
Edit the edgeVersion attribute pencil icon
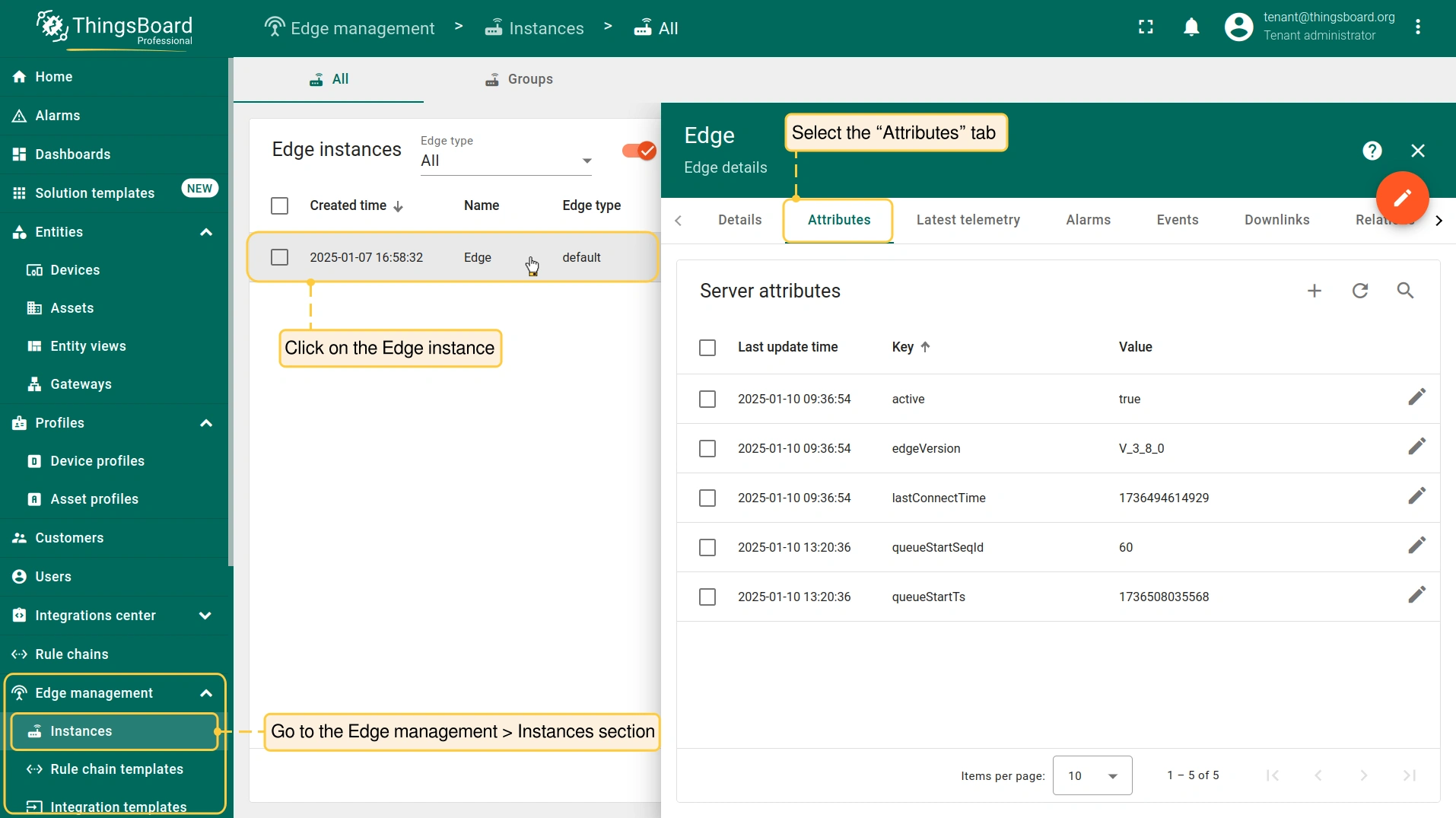[1416, 447]
